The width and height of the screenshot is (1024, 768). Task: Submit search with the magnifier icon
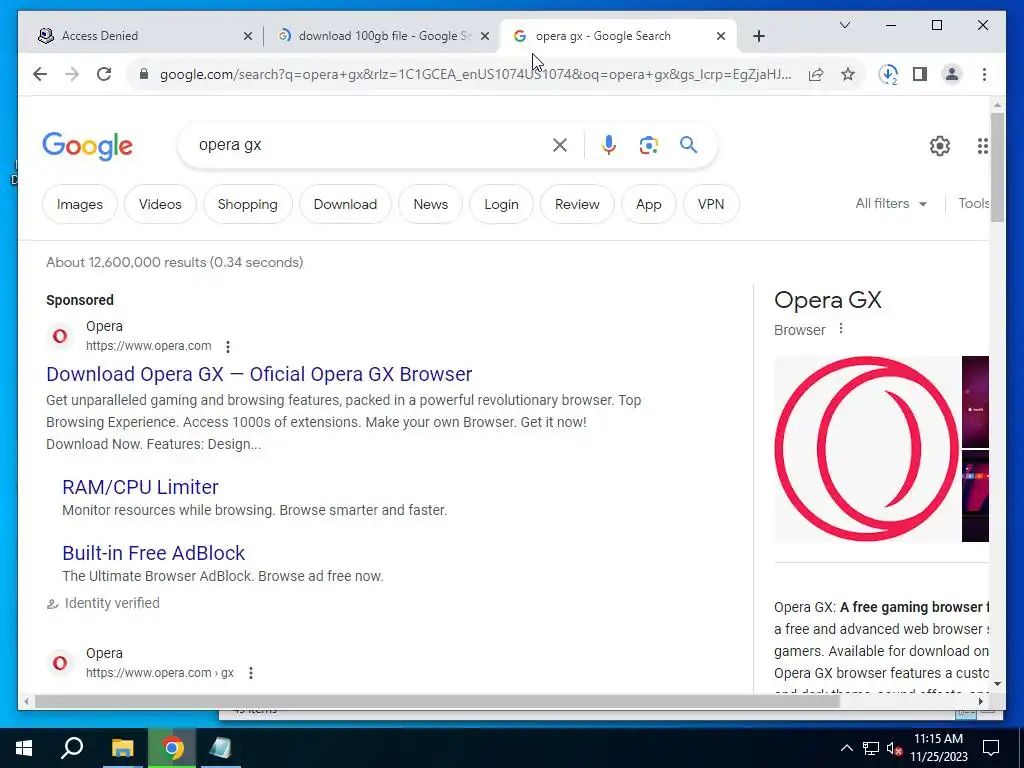(x=688, y=145)
